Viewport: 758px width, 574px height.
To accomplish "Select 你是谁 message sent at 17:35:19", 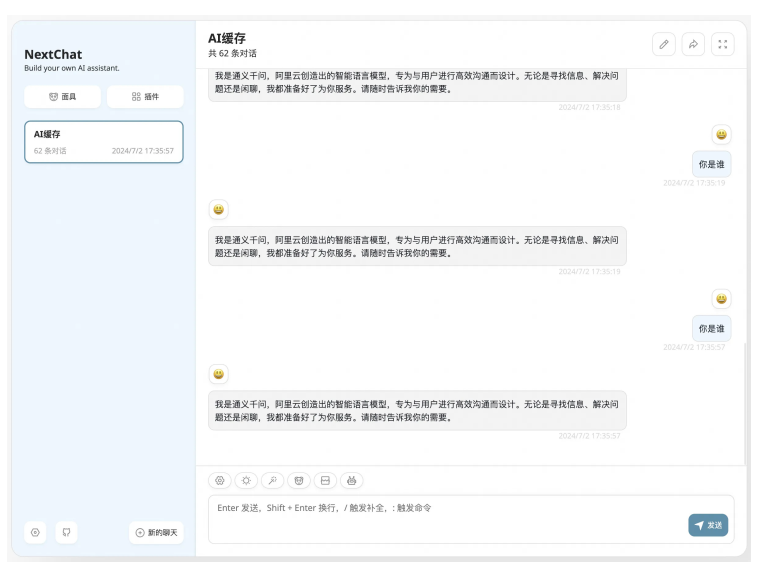I will 712,164.
